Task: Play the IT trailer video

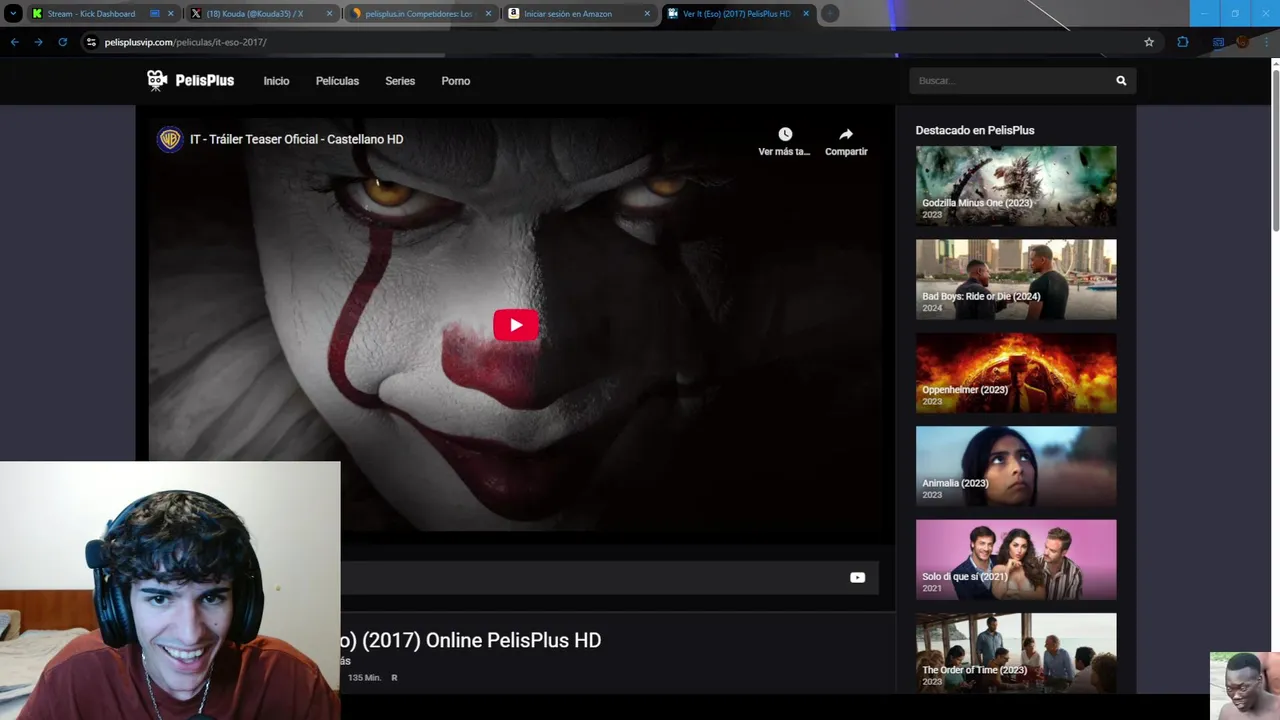Action: click(x=516, y=325)
